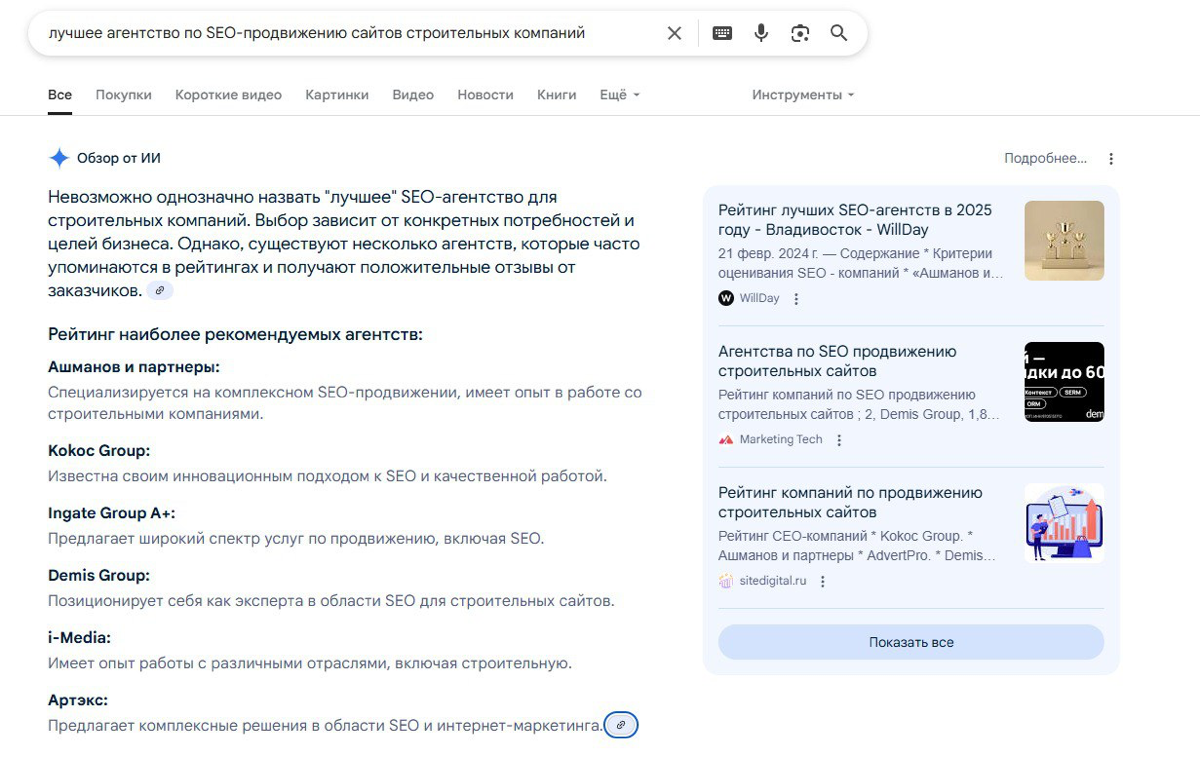Open the Агентства по SEO продвижению строительных сайтов result

coord(837,361)
